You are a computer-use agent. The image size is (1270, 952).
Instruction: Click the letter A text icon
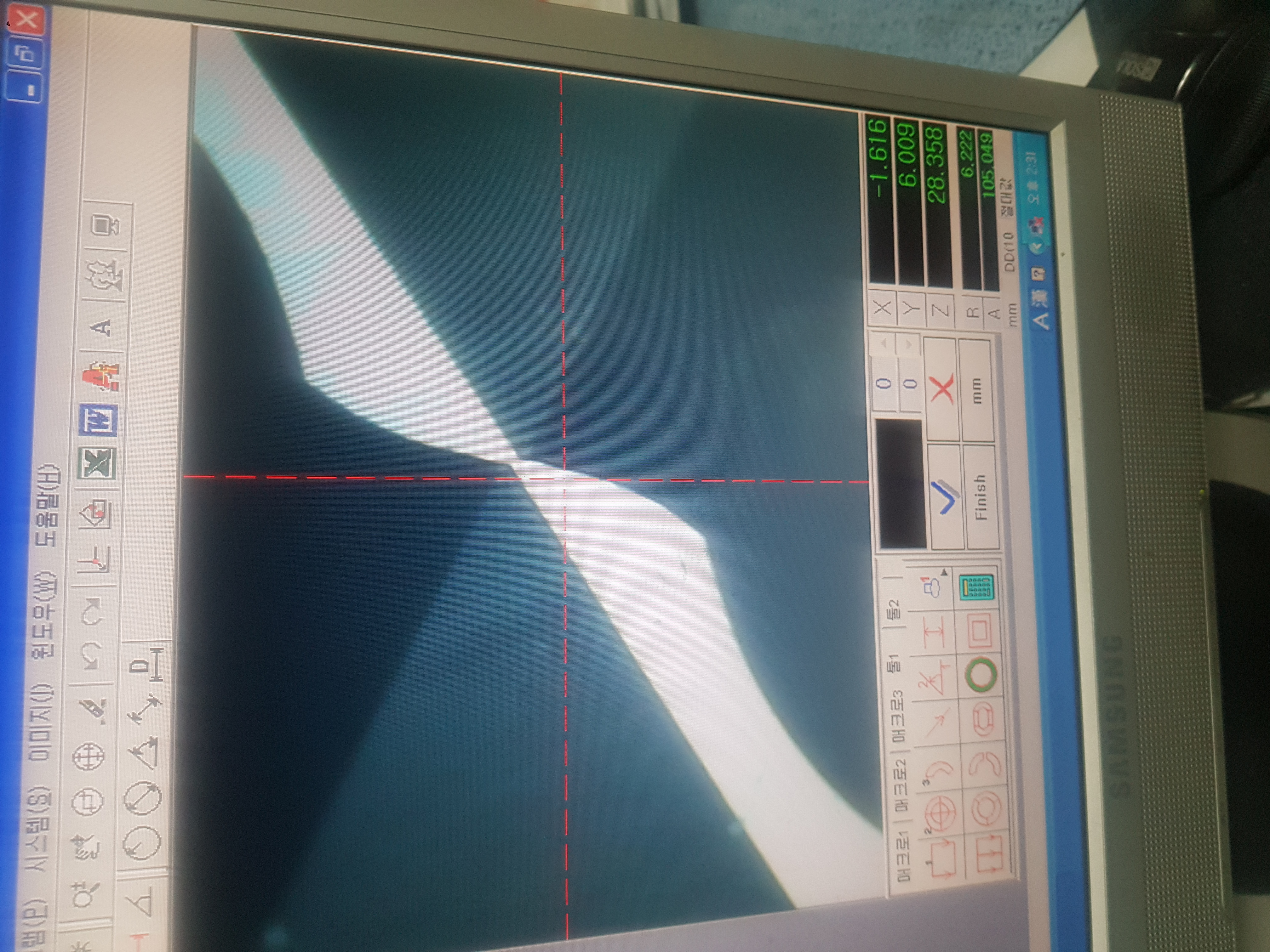coord(101,327)
